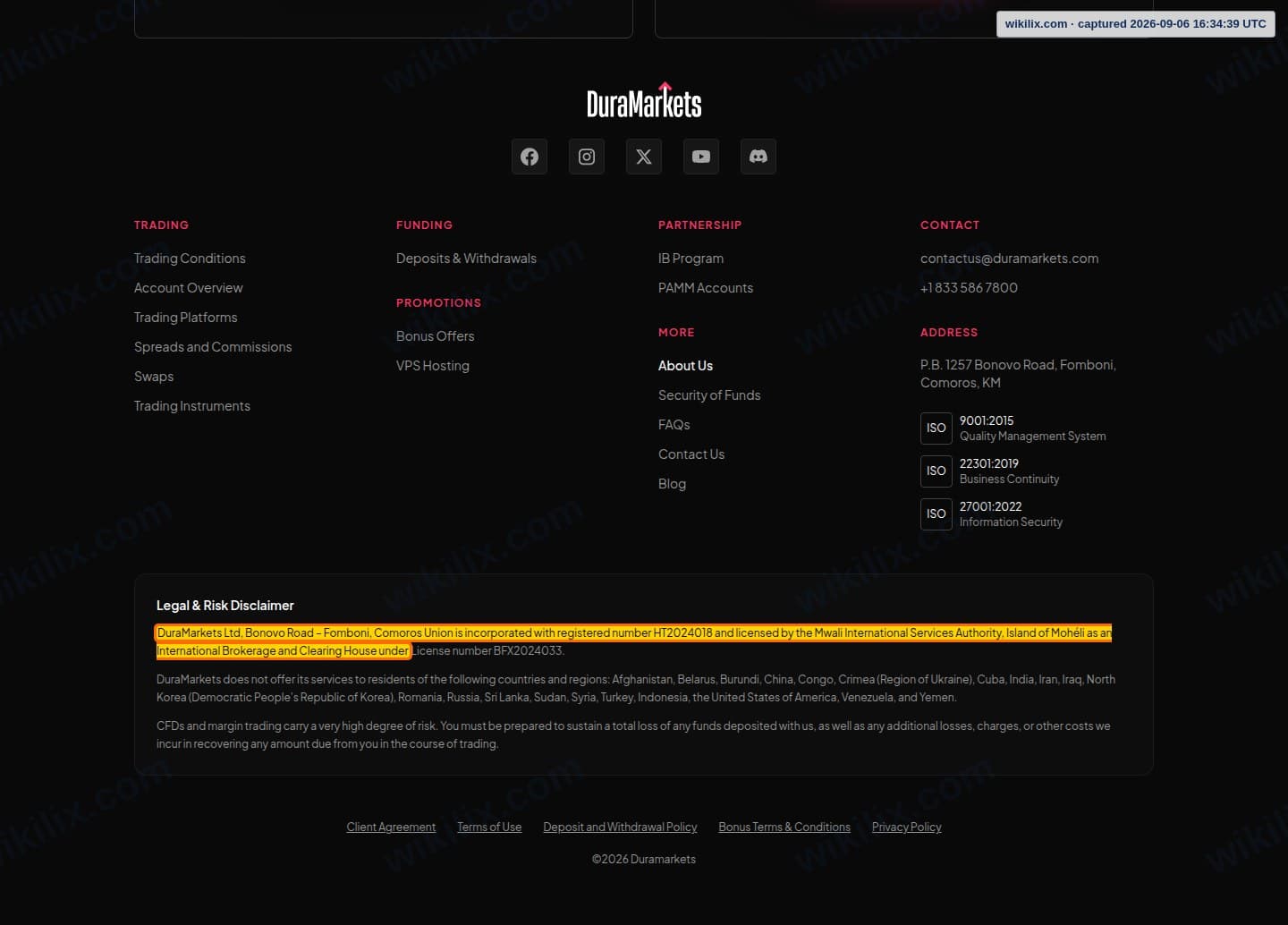Viewport: 1288px width, 925px height.
Task: Click the FUNDING section heading
Action: [x=425, y=225]
